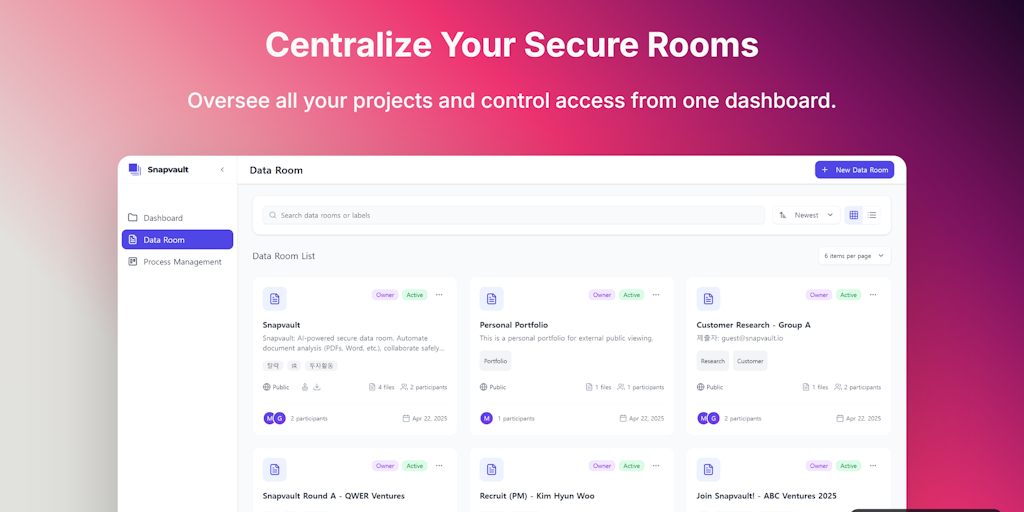Click the Snapvault logo icon
Viewport: 1024px width, 512px height.
pos(135,169)
